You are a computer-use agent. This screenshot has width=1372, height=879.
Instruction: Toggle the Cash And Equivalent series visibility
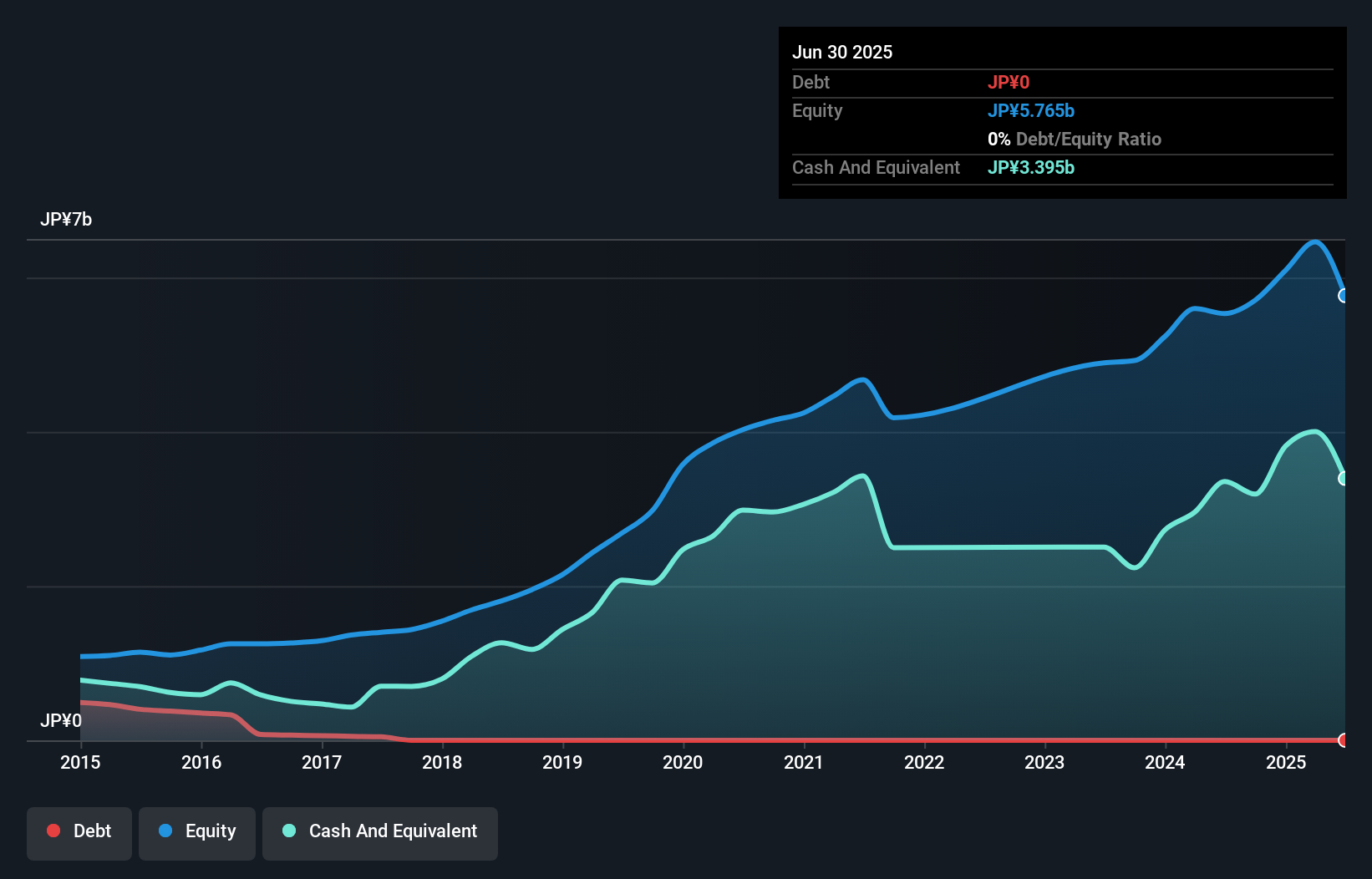point(380,832)
